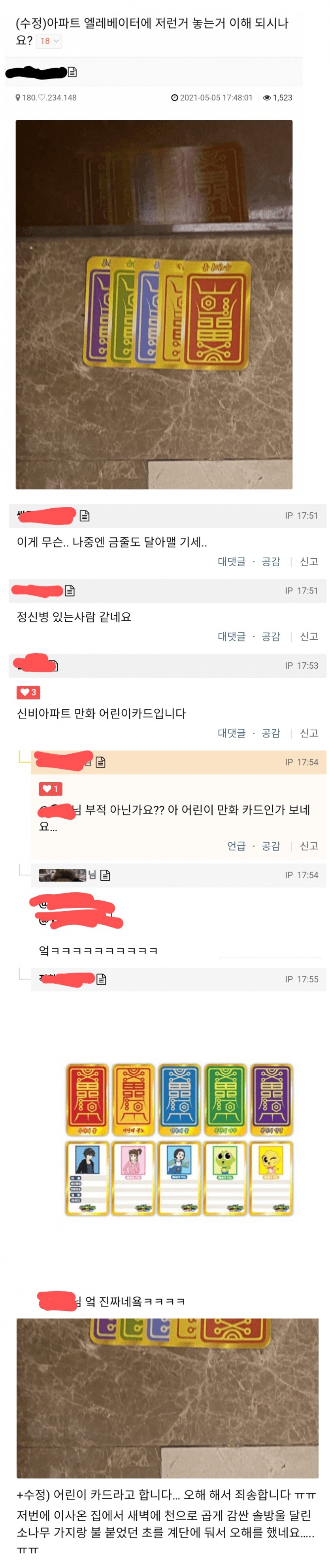Click 신고 under the 금줄 comment
The height and width of the screenshot is (1568, 330).
pyautogui.click(x=309, y=561)
